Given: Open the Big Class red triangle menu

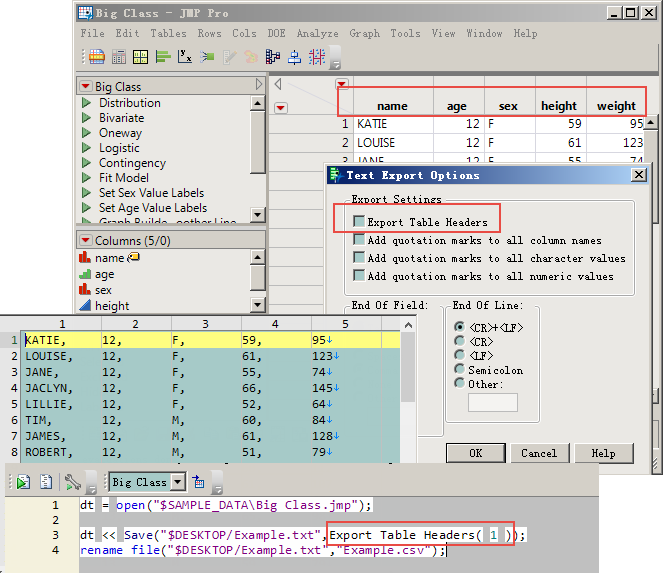Looking at the screenshot, I should pos(86,87).
